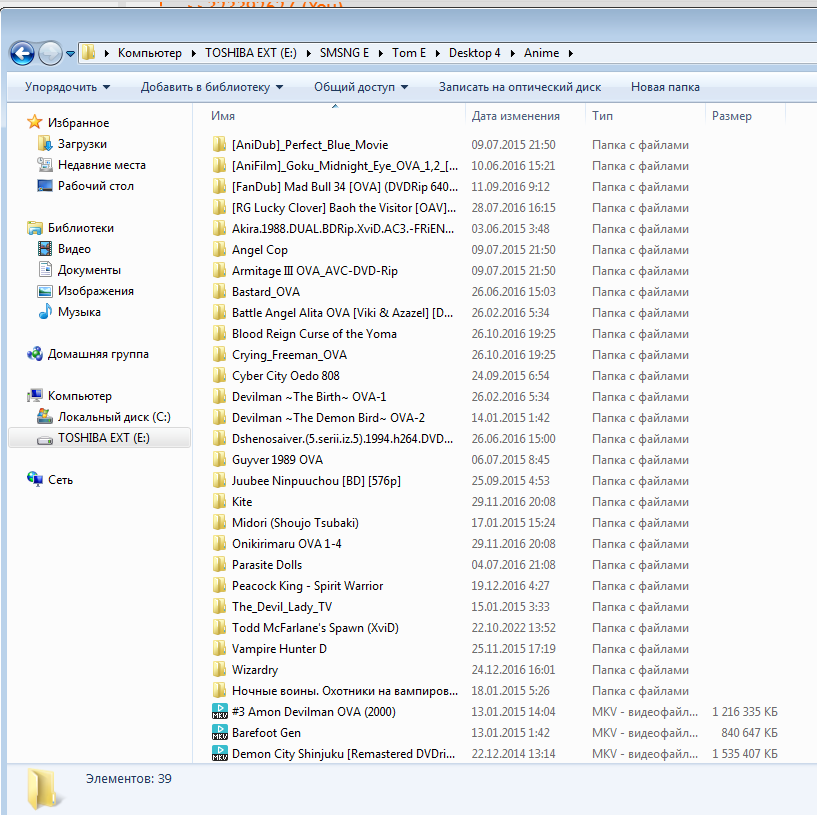Select the Cyber City Oedo 808 folder icon

pos(219,376)
